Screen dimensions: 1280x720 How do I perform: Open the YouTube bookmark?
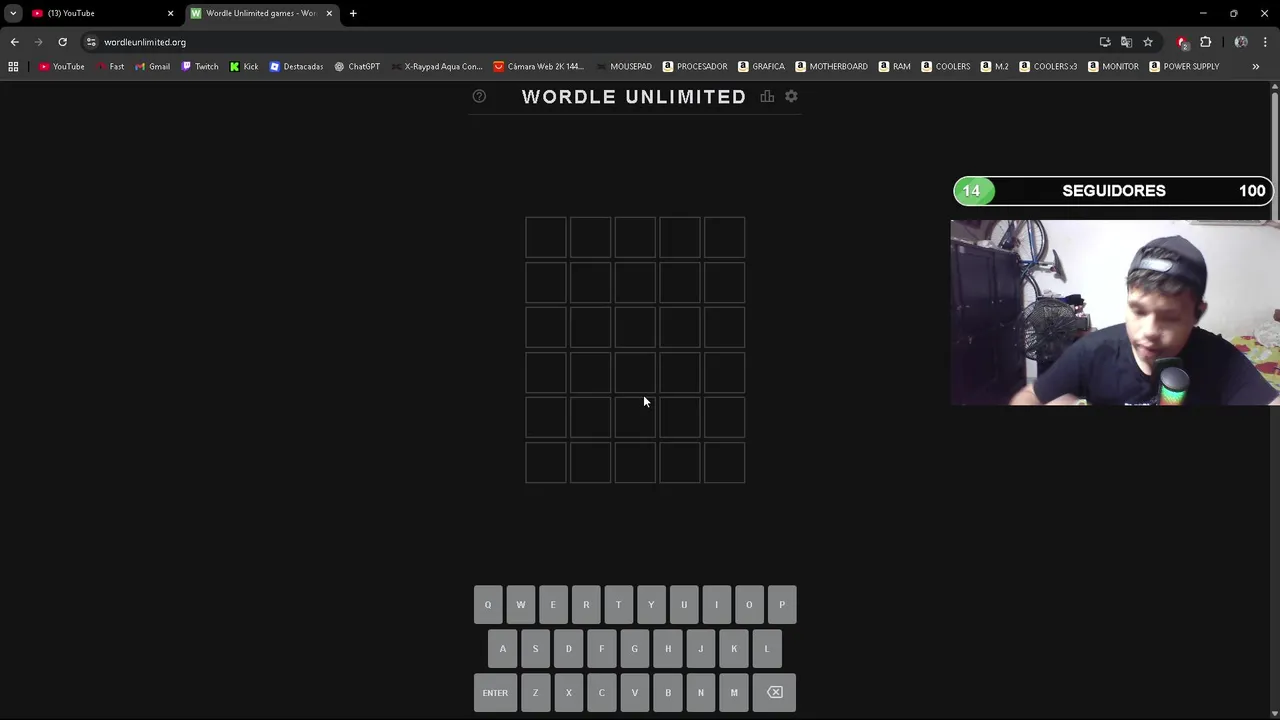tap(61, 66)
